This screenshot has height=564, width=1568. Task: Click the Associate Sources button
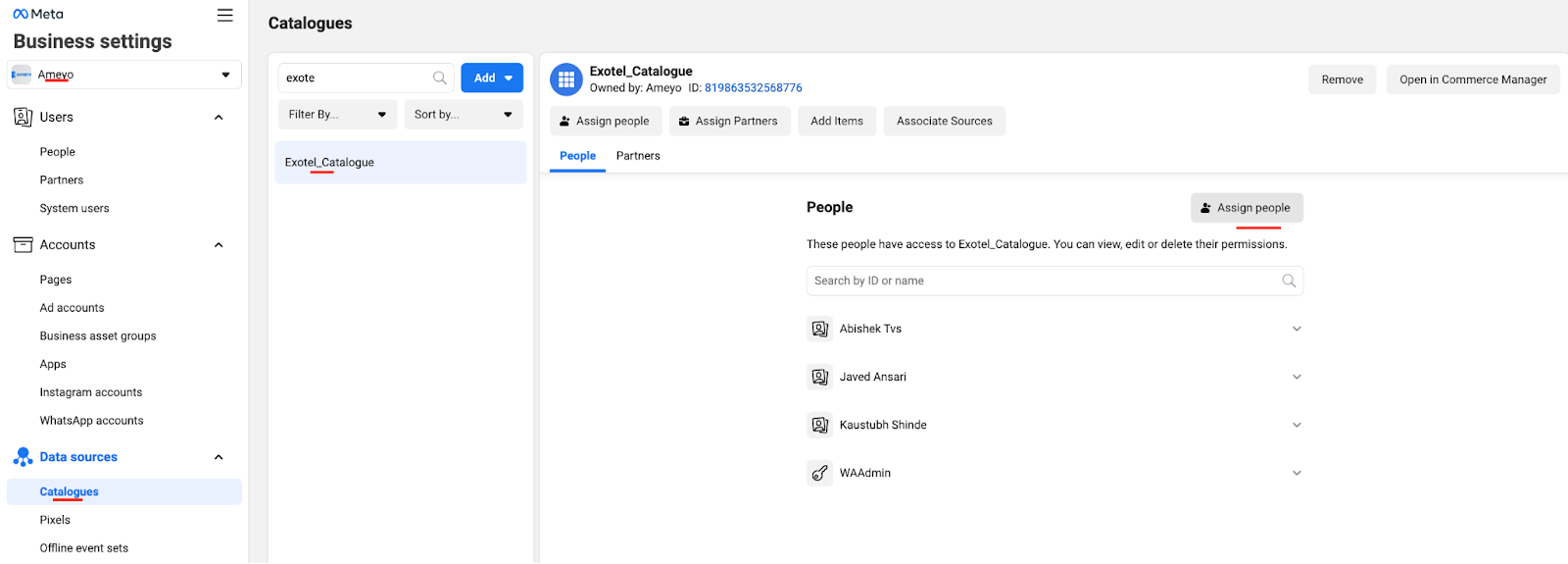click(945, 121)
